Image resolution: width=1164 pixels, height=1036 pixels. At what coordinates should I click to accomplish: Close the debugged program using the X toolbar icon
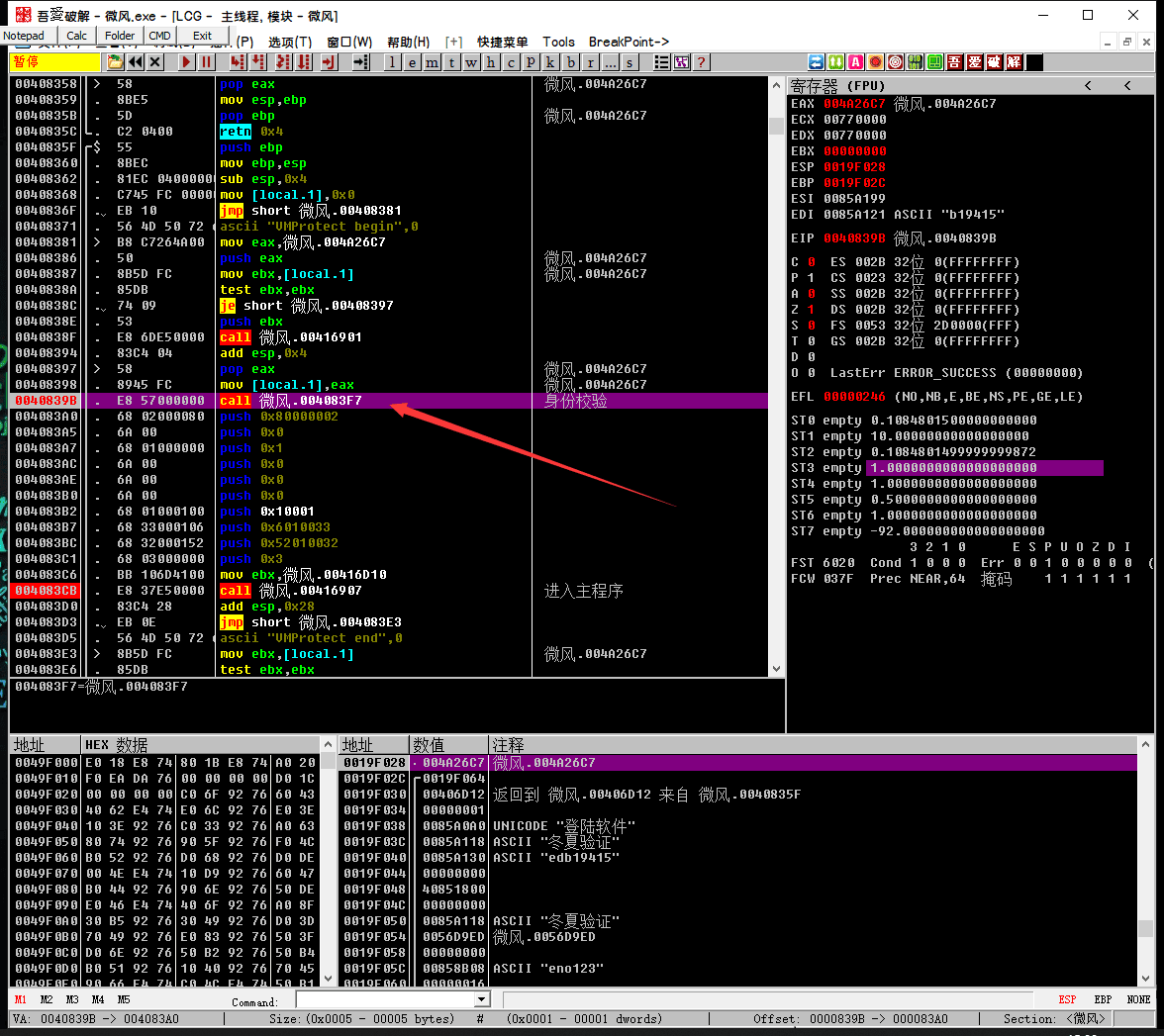[155, 62]
